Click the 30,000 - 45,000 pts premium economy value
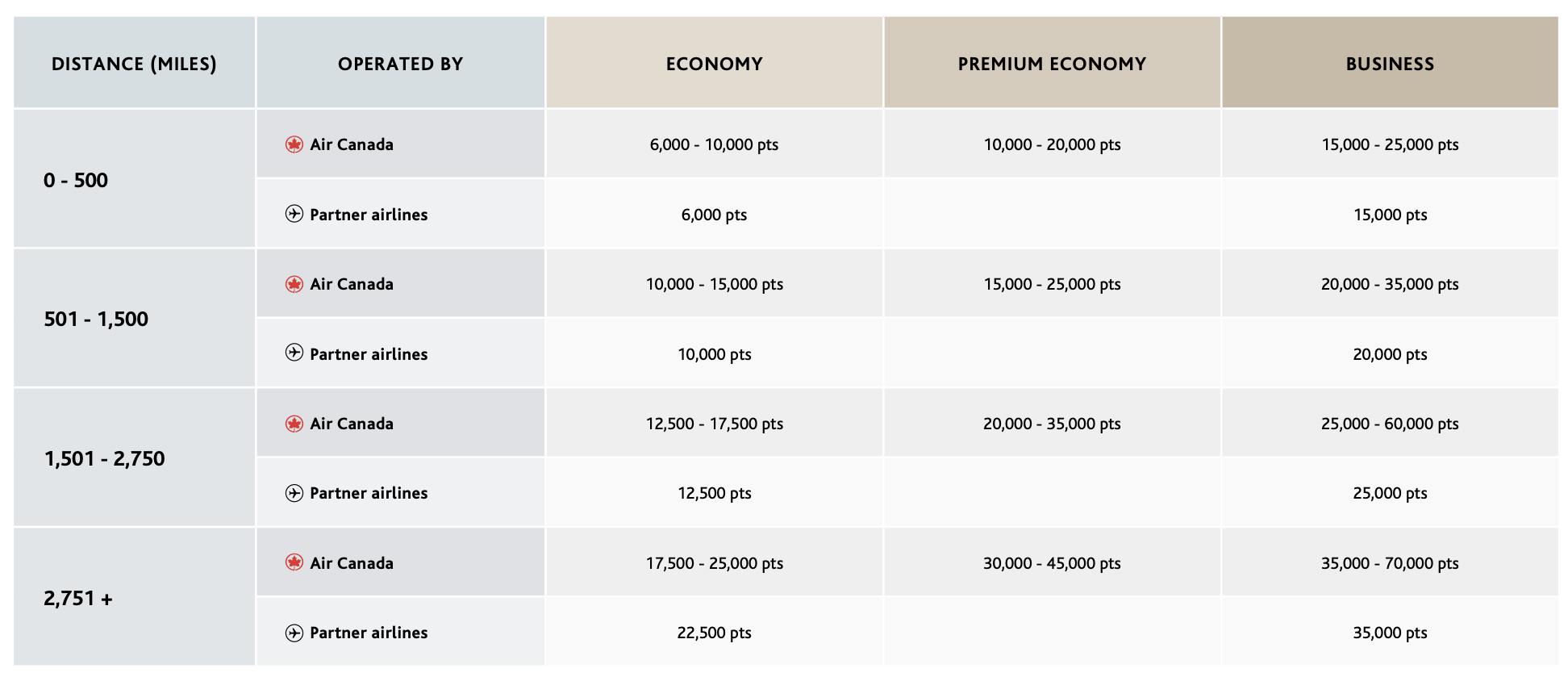The image size is (1568, 681). point(1052,563)
